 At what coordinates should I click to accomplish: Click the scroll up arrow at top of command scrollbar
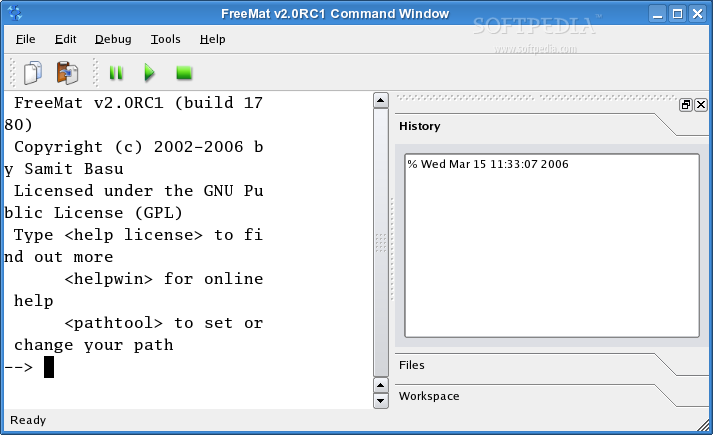click(x=381, y=100)
